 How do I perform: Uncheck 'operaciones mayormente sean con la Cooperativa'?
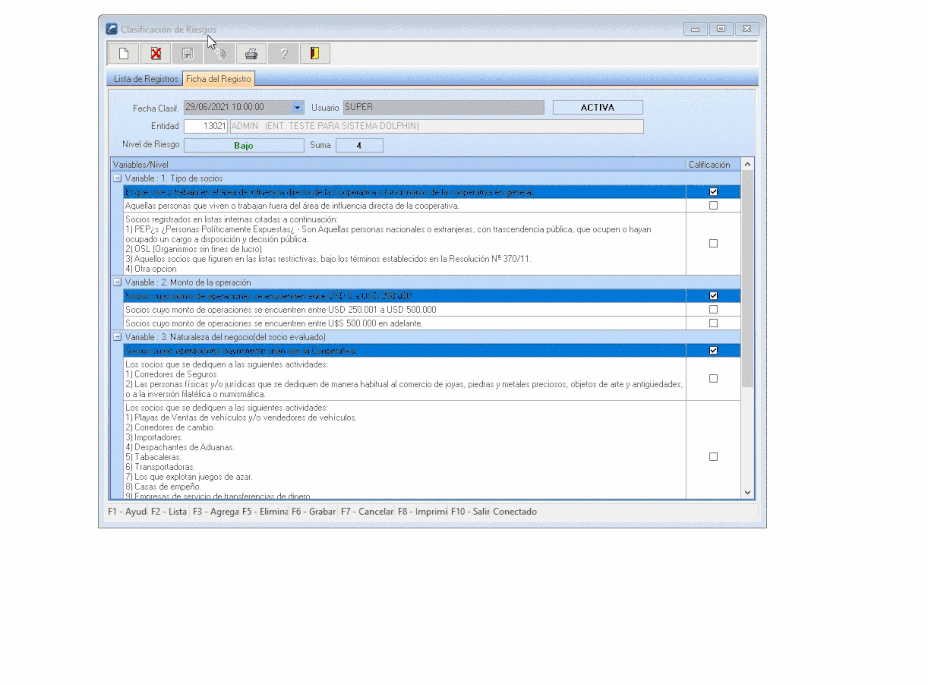(713, 350)
